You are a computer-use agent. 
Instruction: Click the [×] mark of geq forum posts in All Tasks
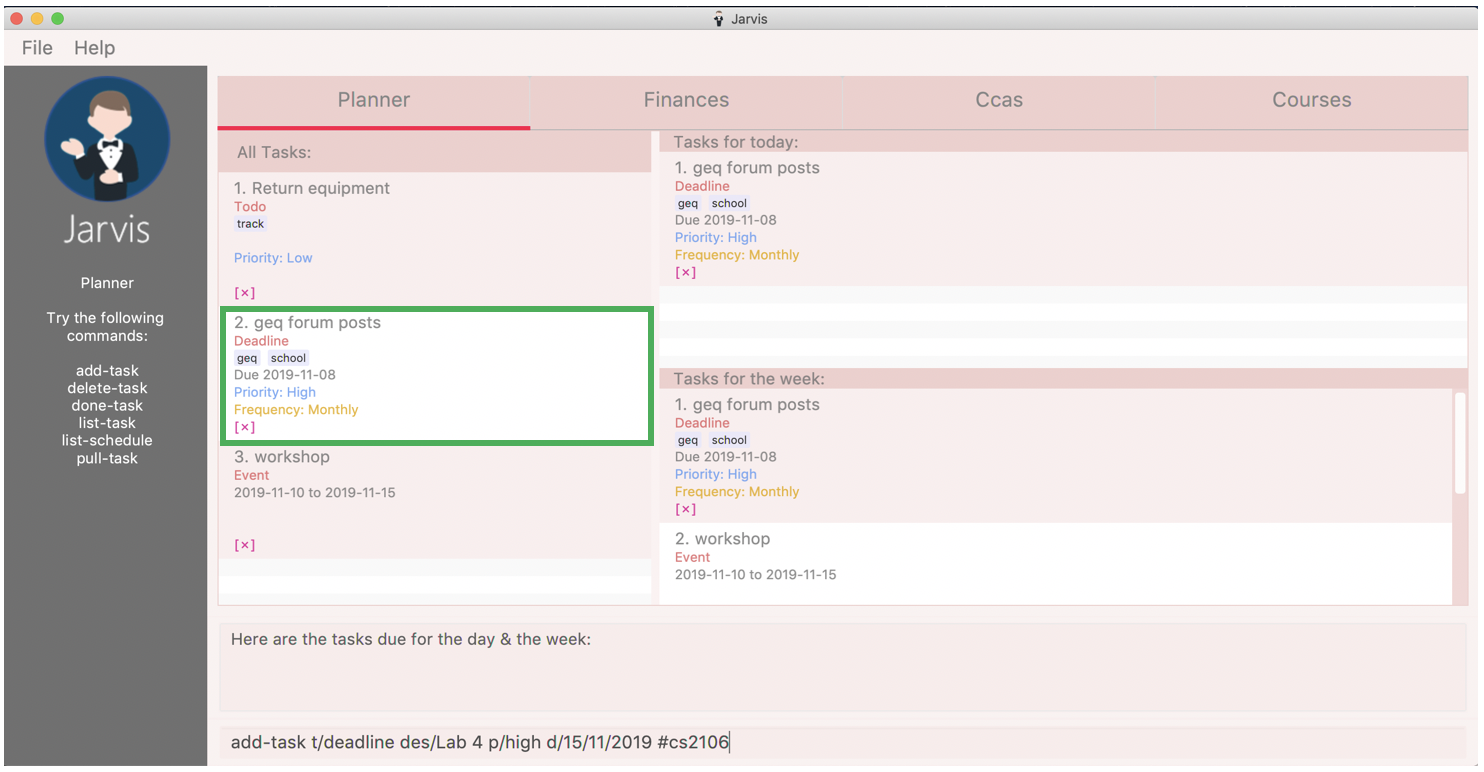[x=245, y=427]
